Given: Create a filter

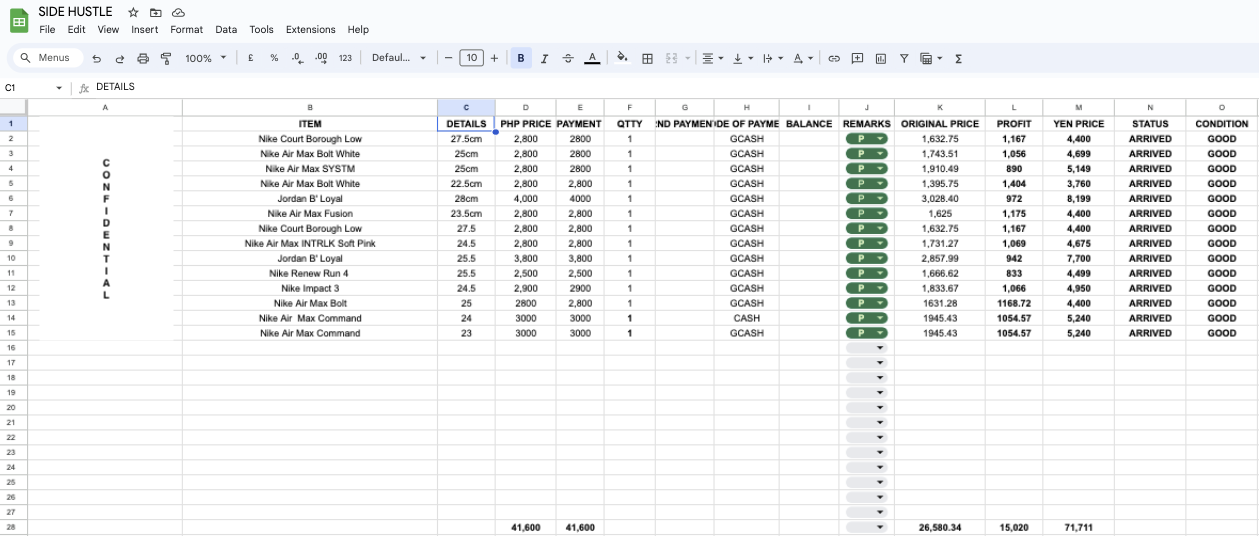Looking at the screenshot, I should coord(904,58).
